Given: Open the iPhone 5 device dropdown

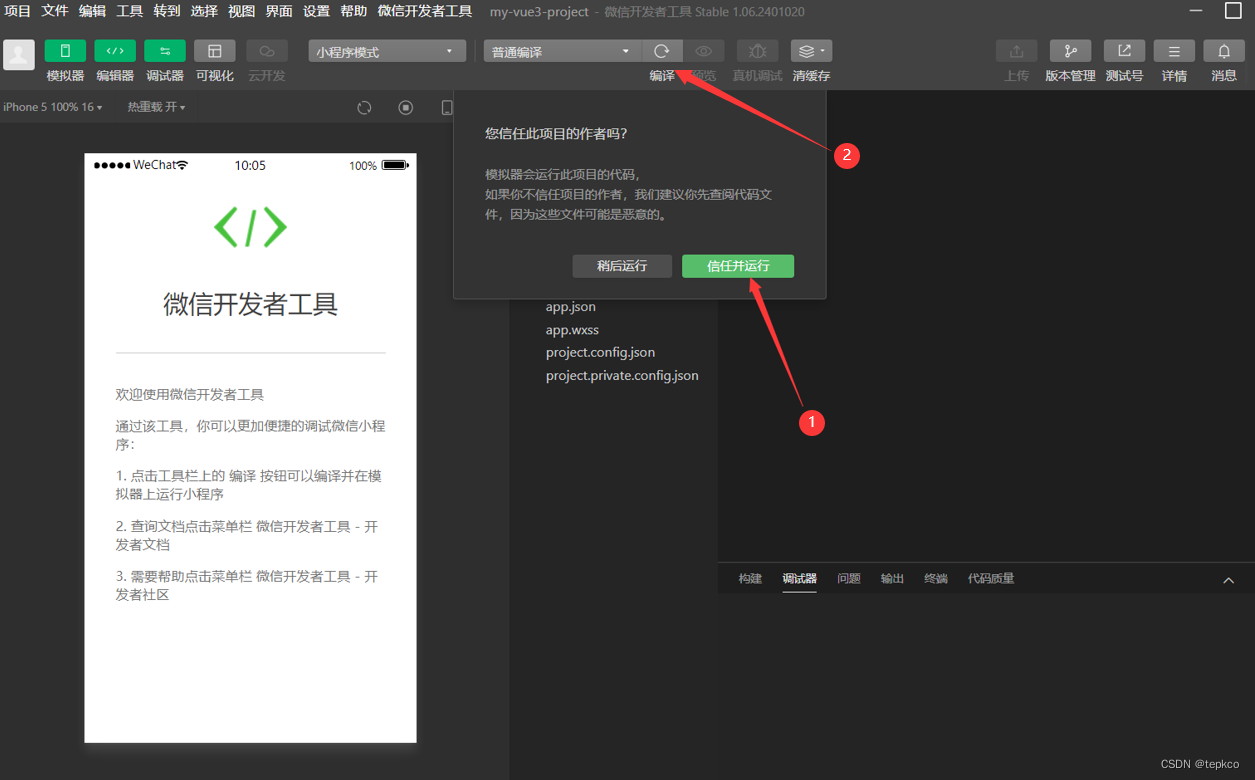Looking at the screenshot, I should tap(52, 107).
